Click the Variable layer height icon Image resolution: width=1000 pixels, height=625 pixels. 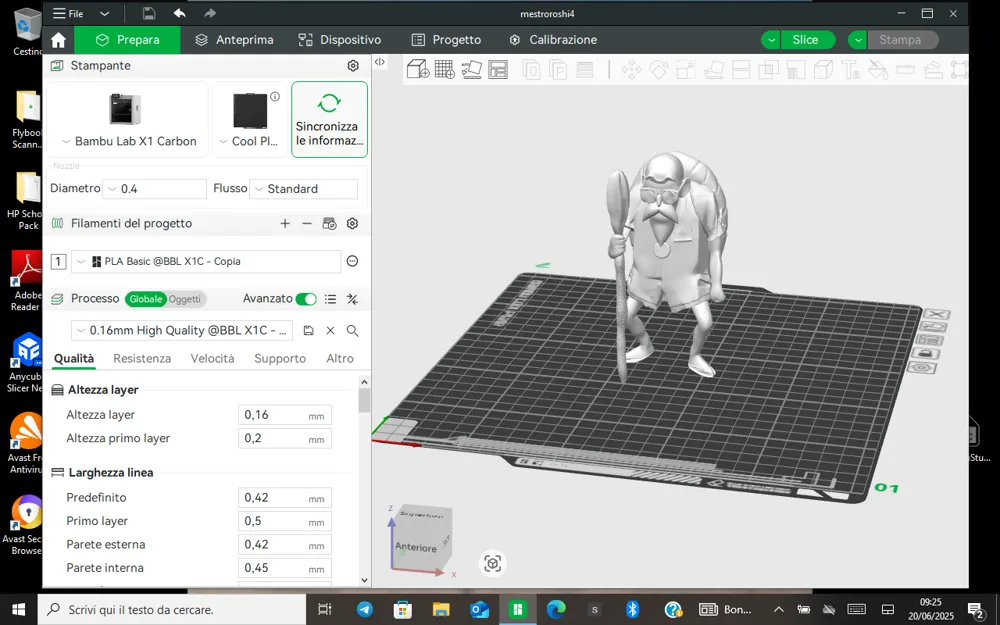tap(585, 69)
